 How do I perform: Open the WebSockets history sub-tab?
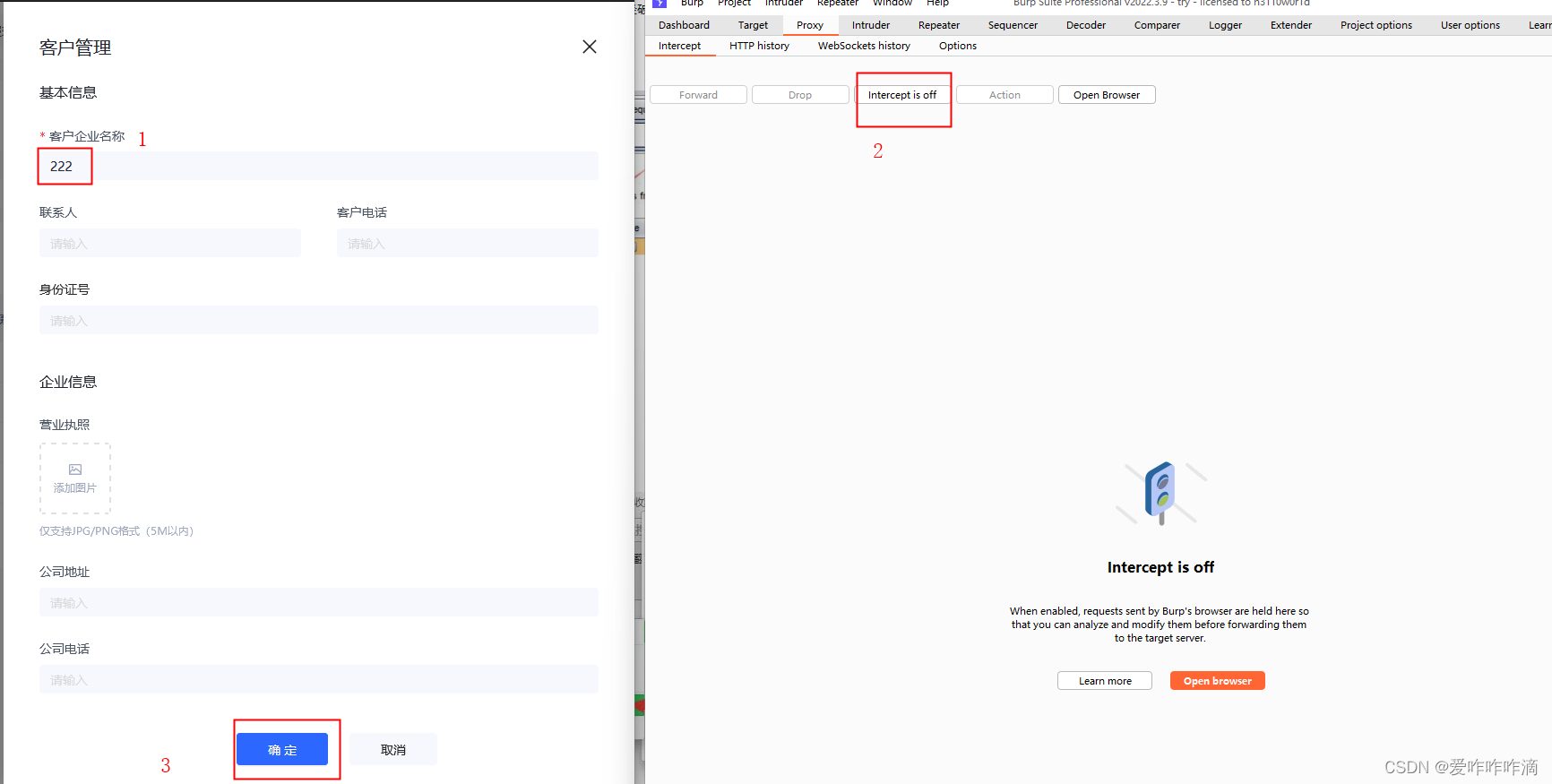pyautogui.click(x=864, y=46)
